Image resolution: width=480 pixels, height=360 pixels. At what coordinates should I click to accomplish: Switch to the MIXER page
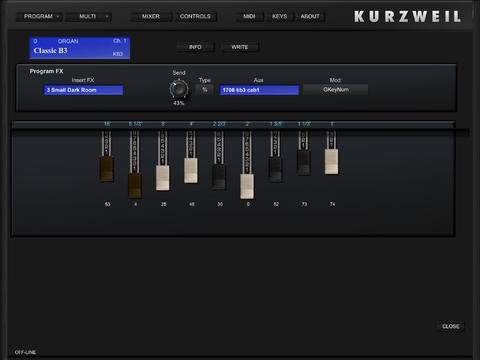[x=151, y=16]
